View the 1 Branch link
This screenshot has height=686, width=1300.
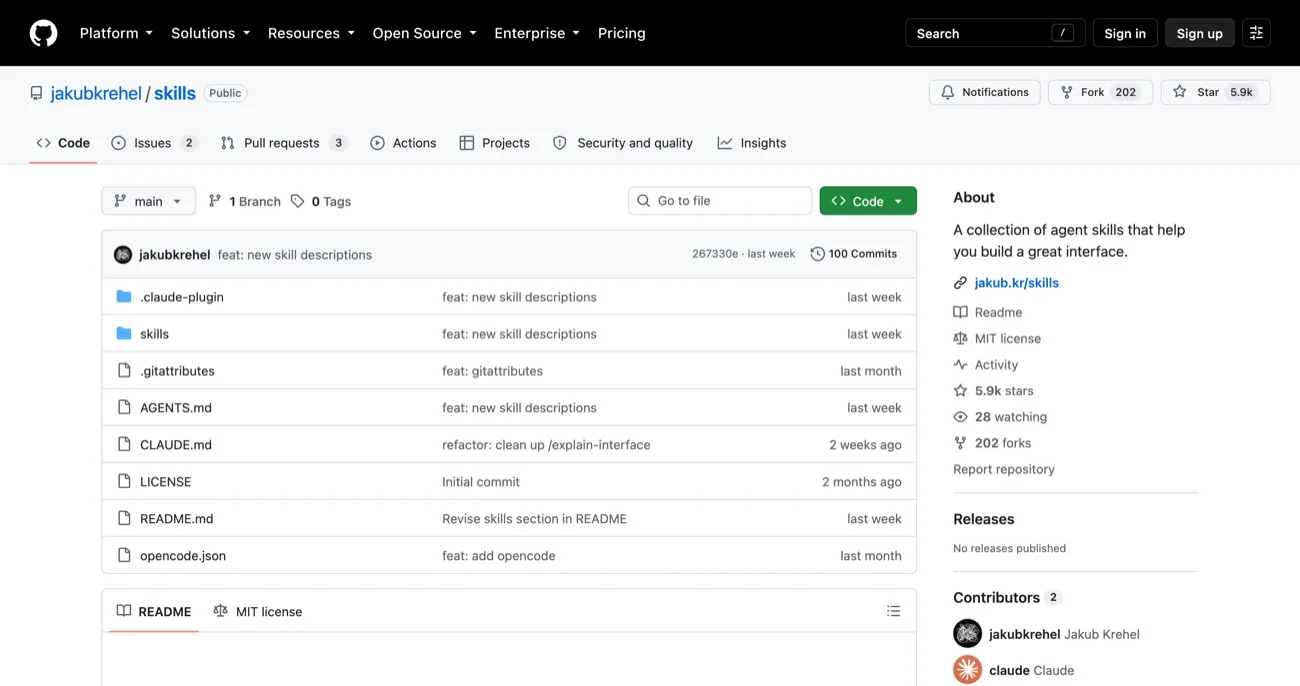[x=245, y=201]
